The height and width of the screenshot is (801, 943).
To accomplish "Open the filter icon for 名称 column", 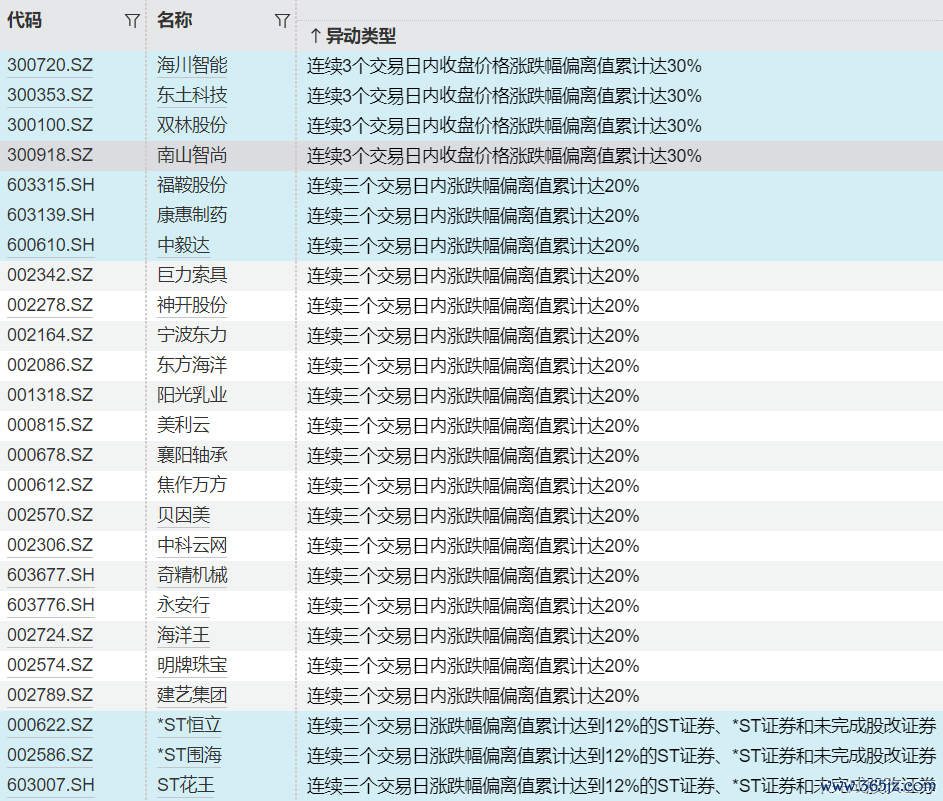I will 282,21.
